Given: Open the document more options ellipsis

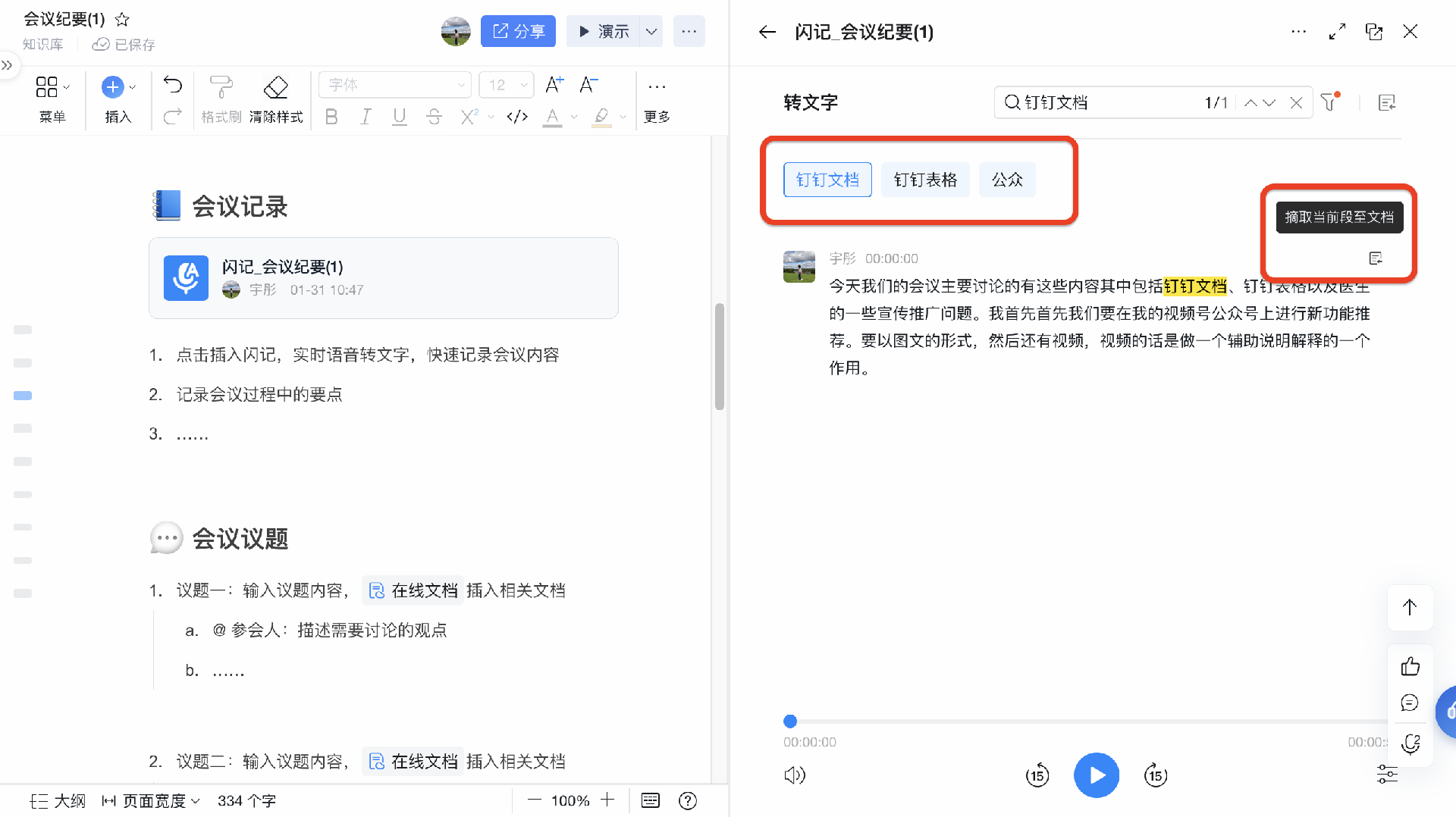Looking at the screenshot, I should [689, 31].
